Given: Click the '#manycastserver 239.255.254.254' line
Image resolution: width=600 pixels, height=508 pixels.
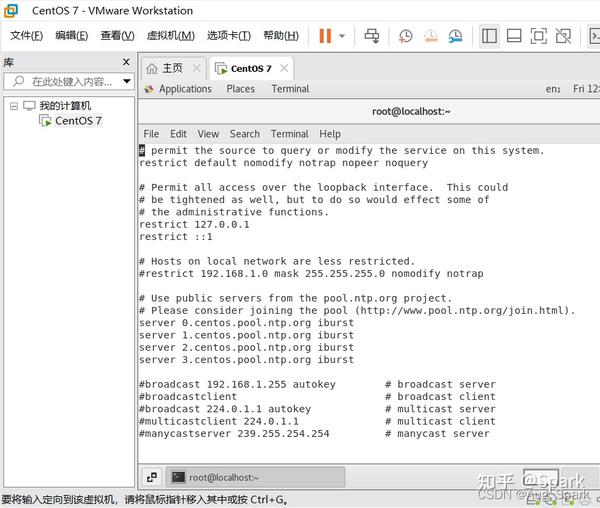Looking at the screenshot, I should (x=234, y=434).
